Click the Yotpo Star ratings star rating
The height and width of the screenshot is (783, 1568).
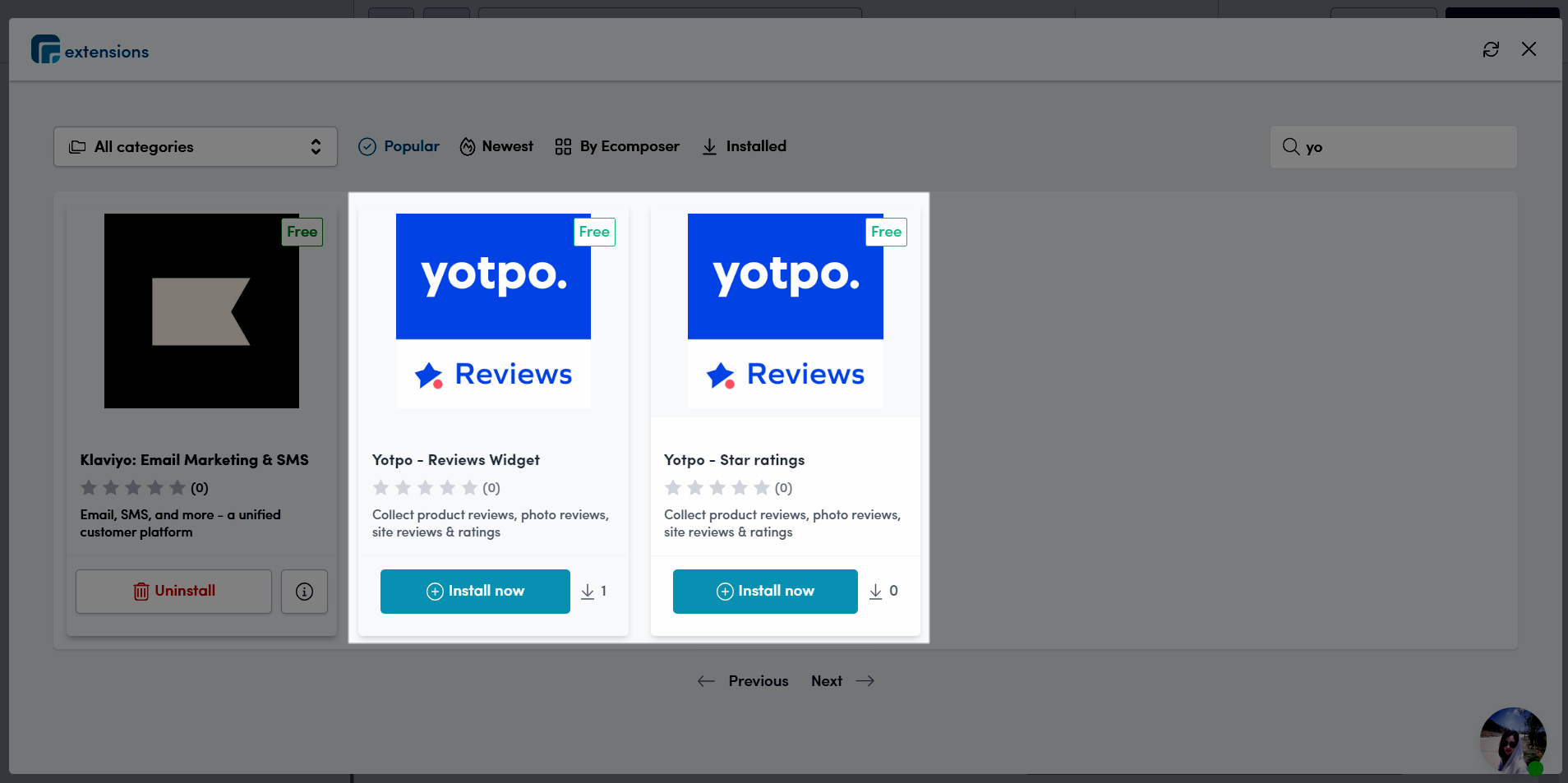pos(728,488)
